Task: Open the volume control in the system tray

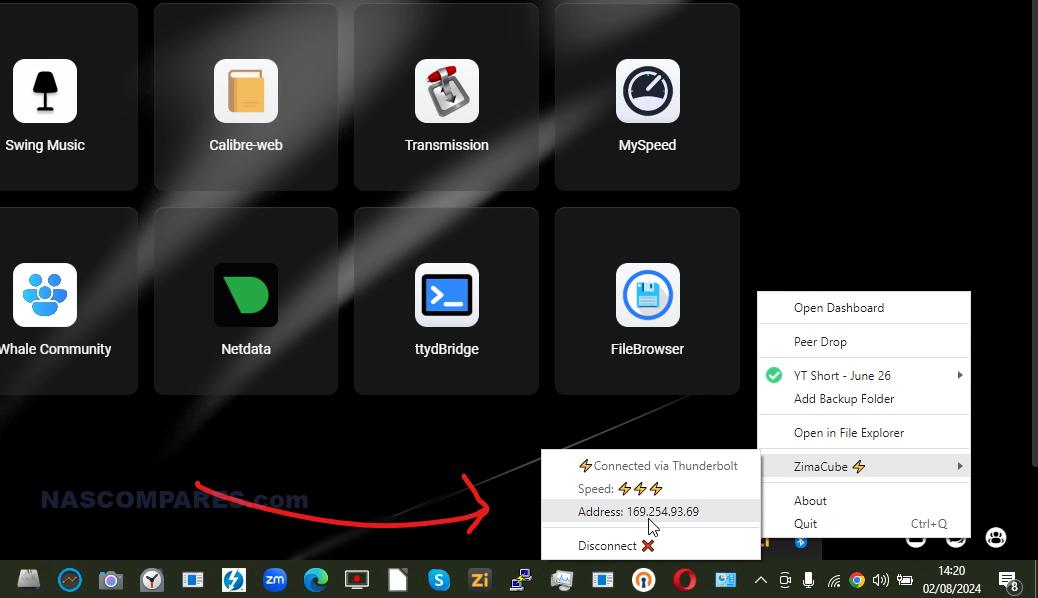Action: coord(880,581)
